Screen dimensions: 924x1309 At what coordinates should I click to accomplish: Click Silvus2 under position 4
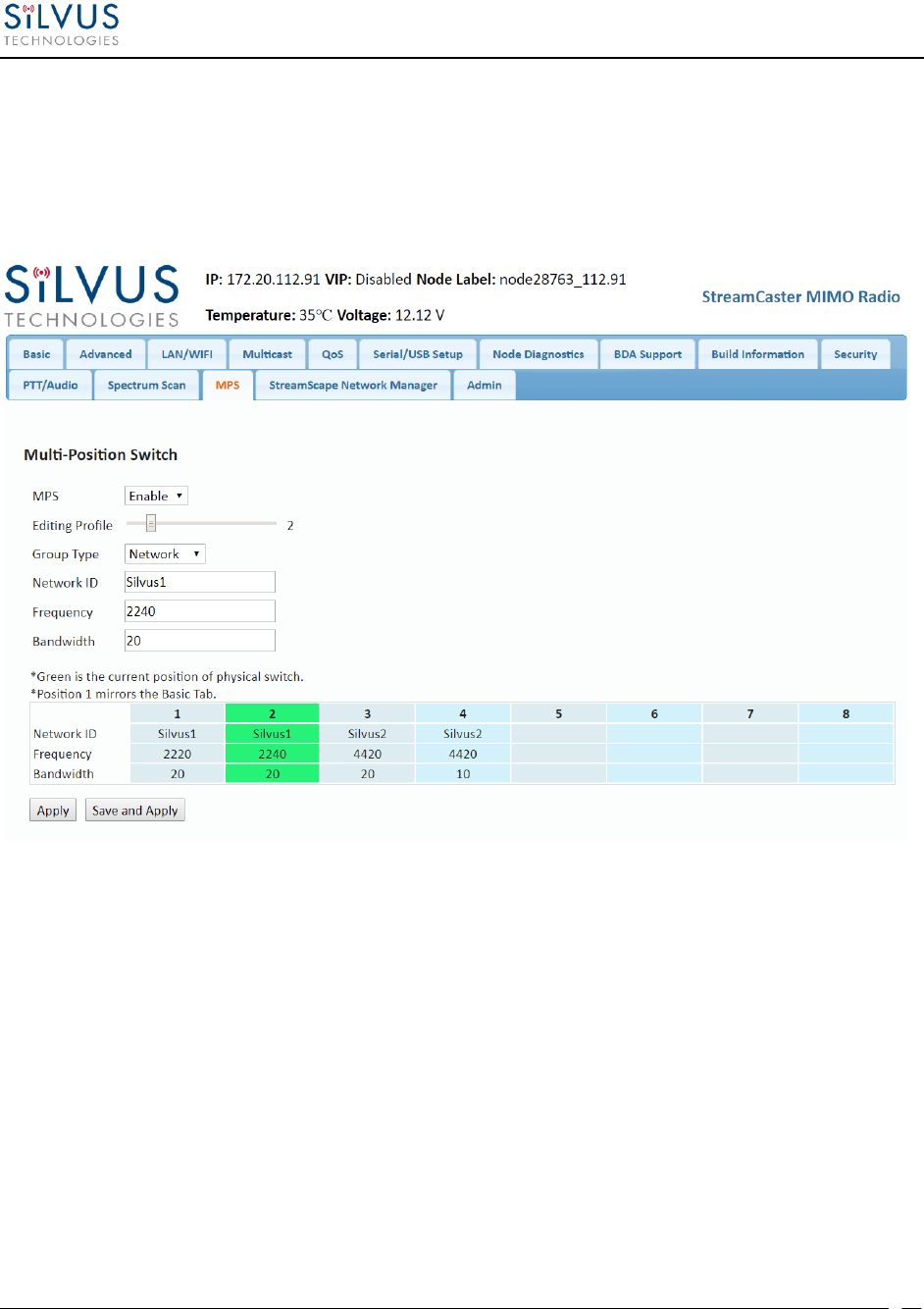(463, 733)
